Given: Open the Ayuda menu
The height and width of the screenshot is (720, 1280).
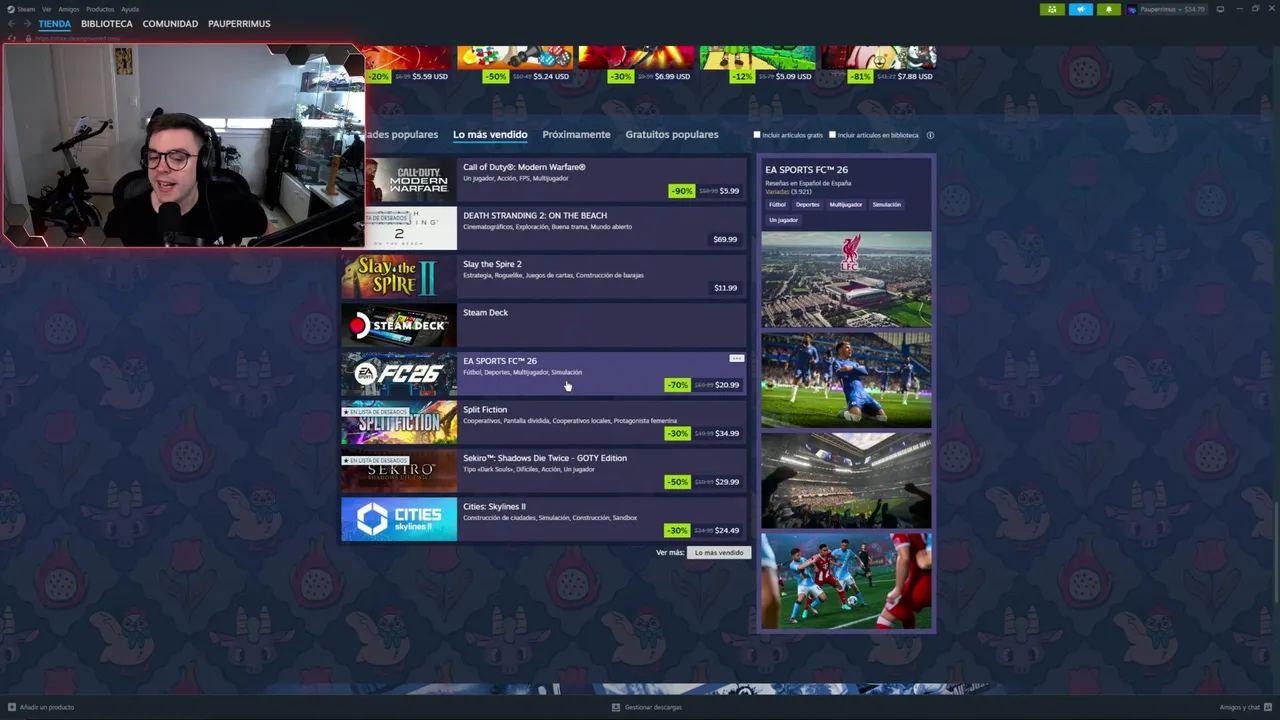Looking at the screenshot, I should [x=130, y=9].
